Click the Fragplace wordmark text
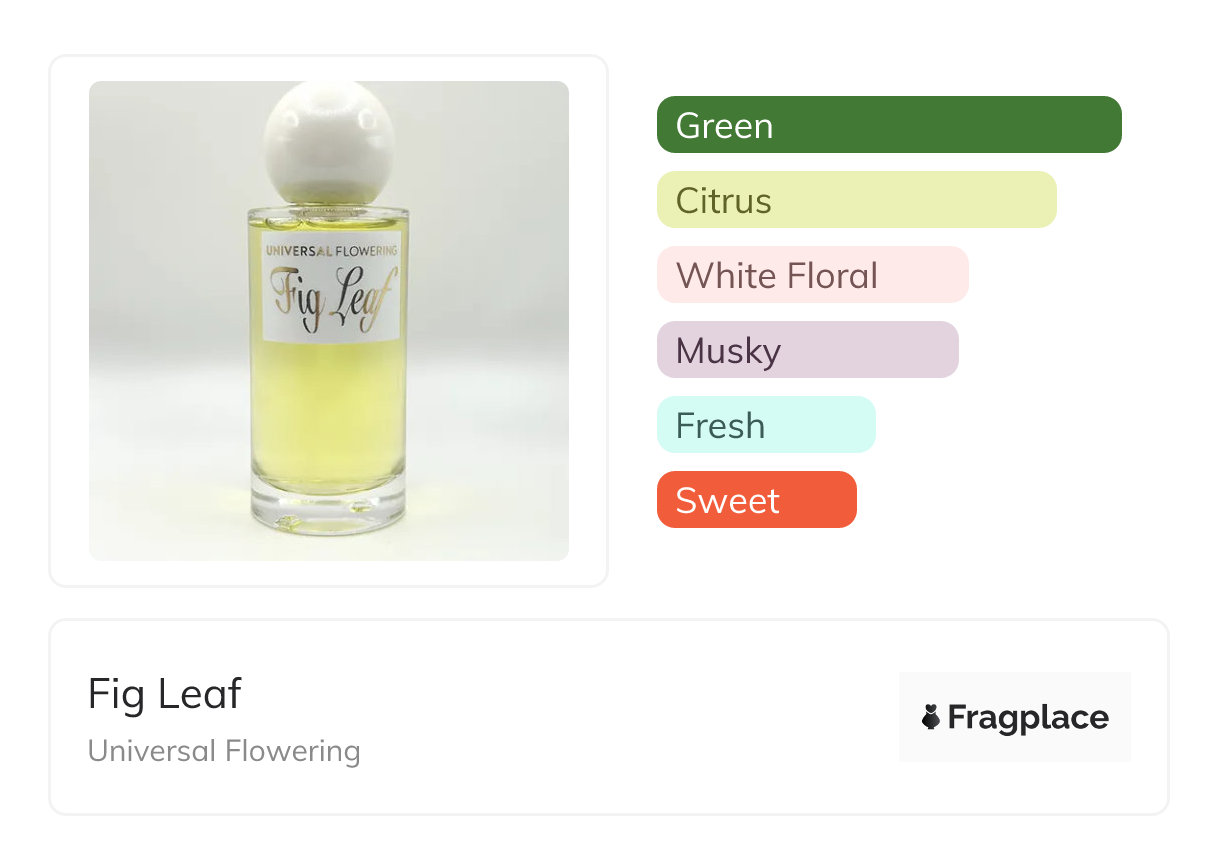This screenshot has width=1218, height=864. click(1028, 717)
